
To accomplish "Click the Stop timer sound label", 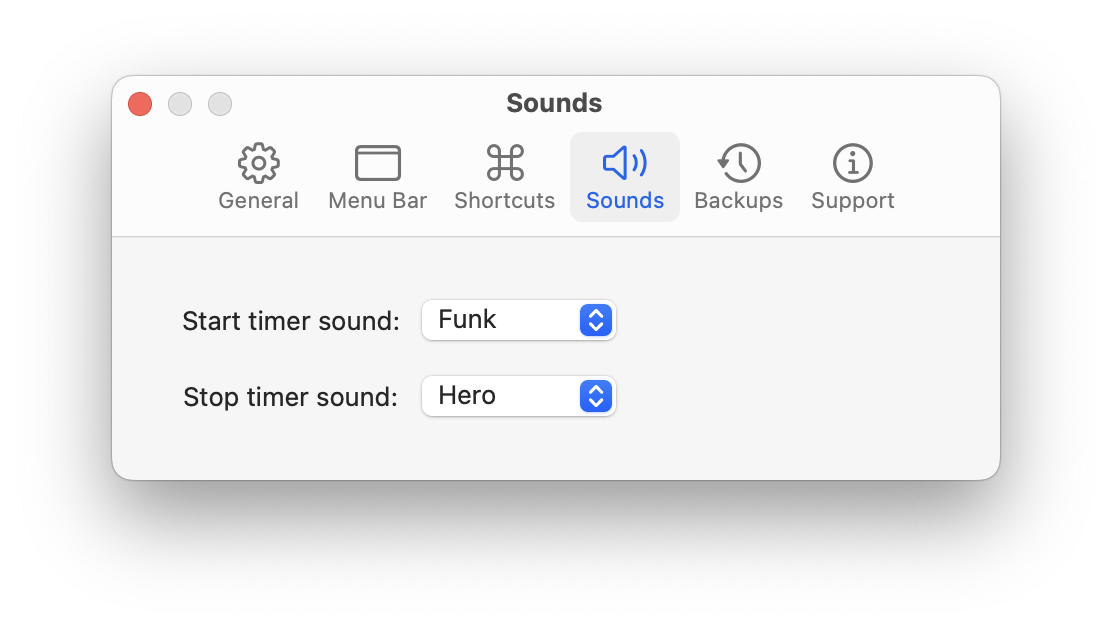I will [x=290, y=397].
